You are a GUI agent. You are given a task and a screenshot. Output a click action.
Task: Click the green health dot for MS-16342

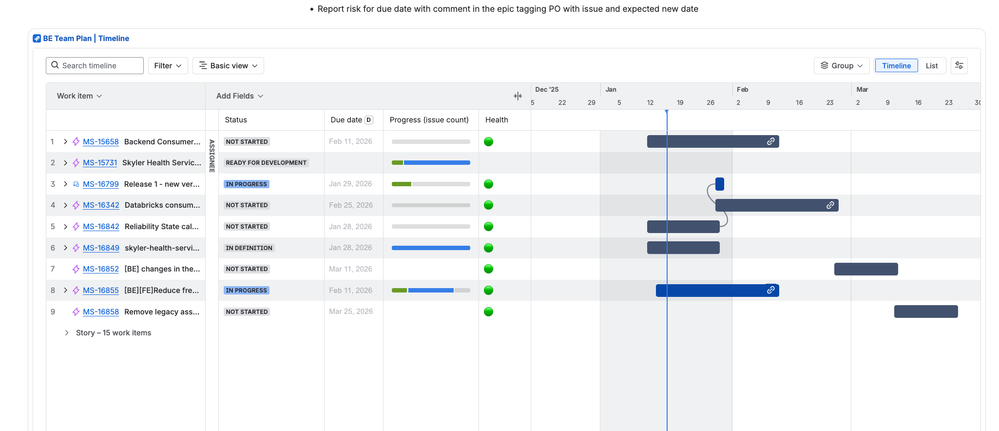point(489,205)
